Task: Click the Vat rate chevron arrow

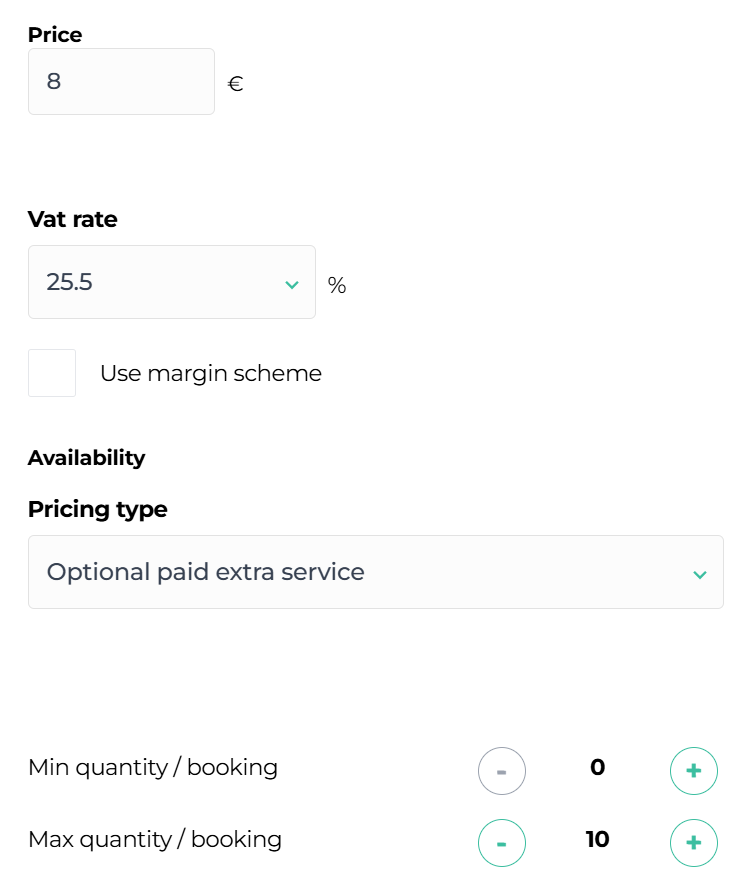Action: coord(292,285)
